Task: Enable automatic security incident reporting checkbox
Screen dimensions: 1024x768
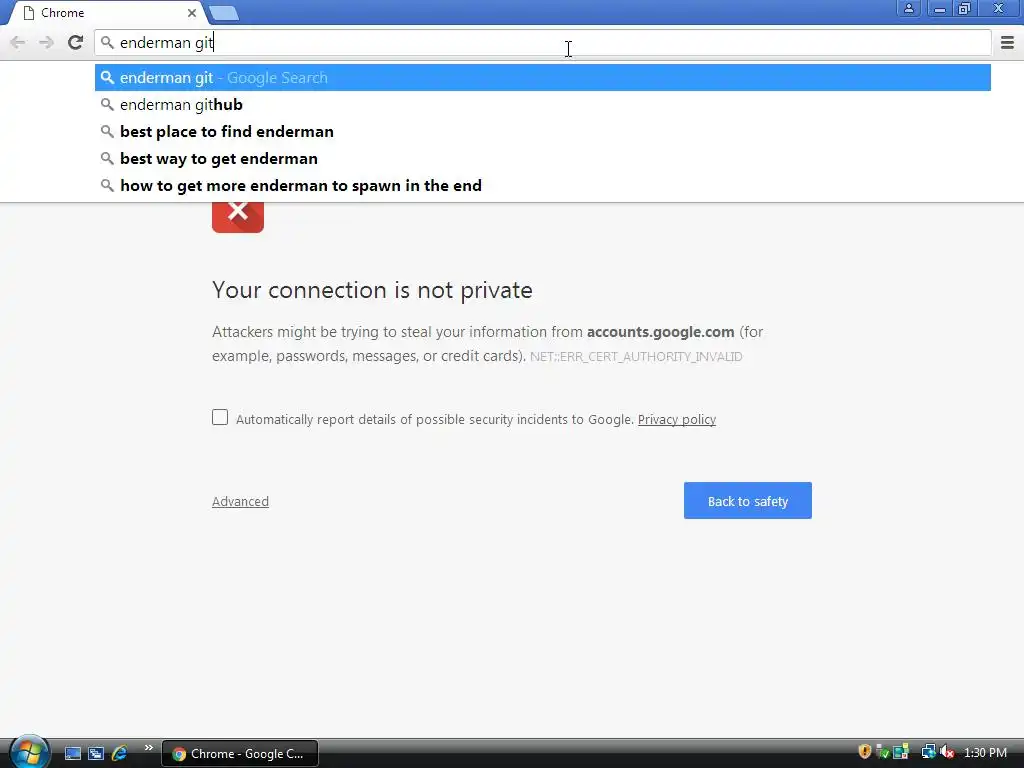Action: [x=220, y=417]
